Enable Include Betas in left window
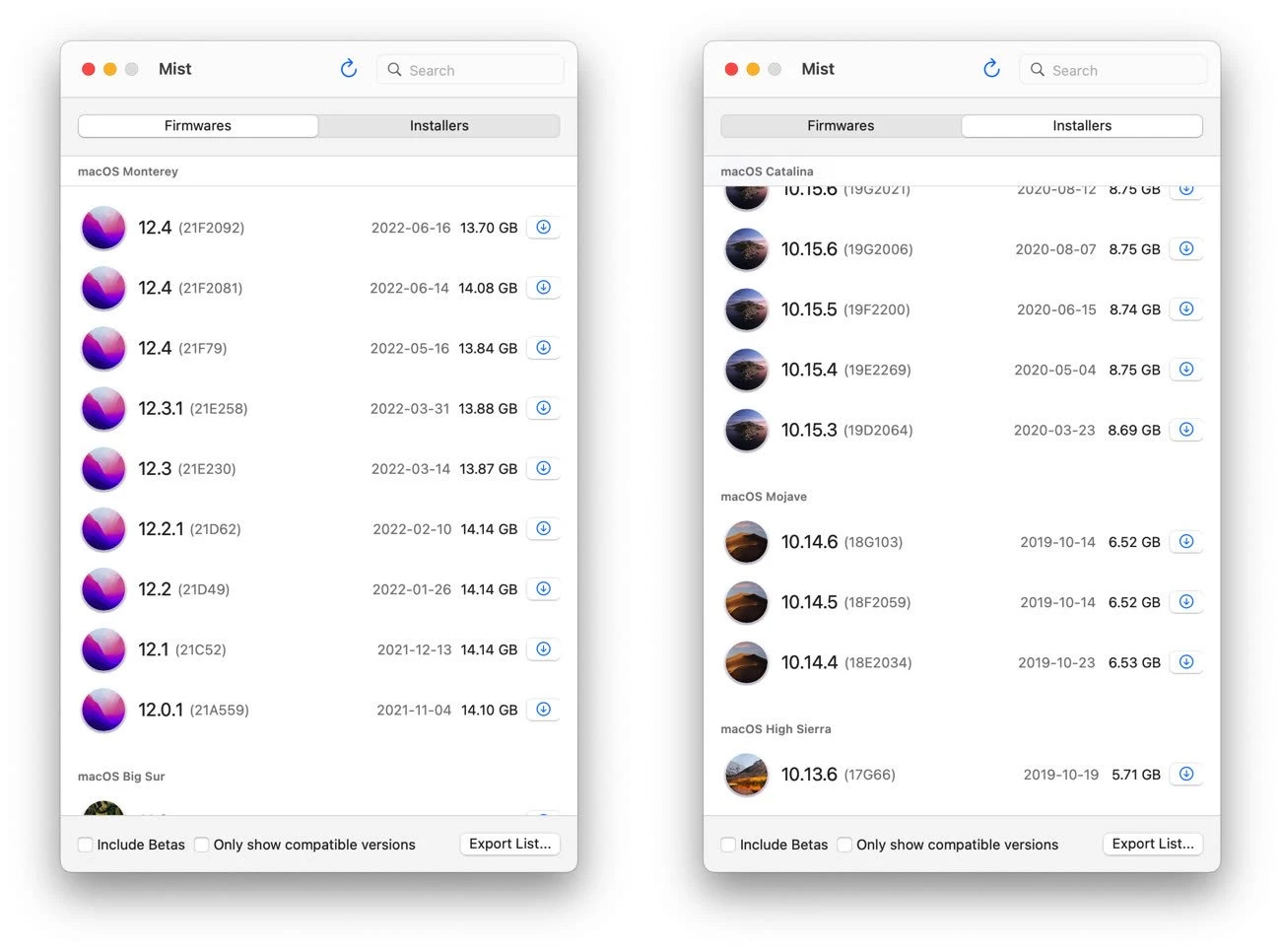This screenshot has width=1281, height=952. [x=86, y=845]
